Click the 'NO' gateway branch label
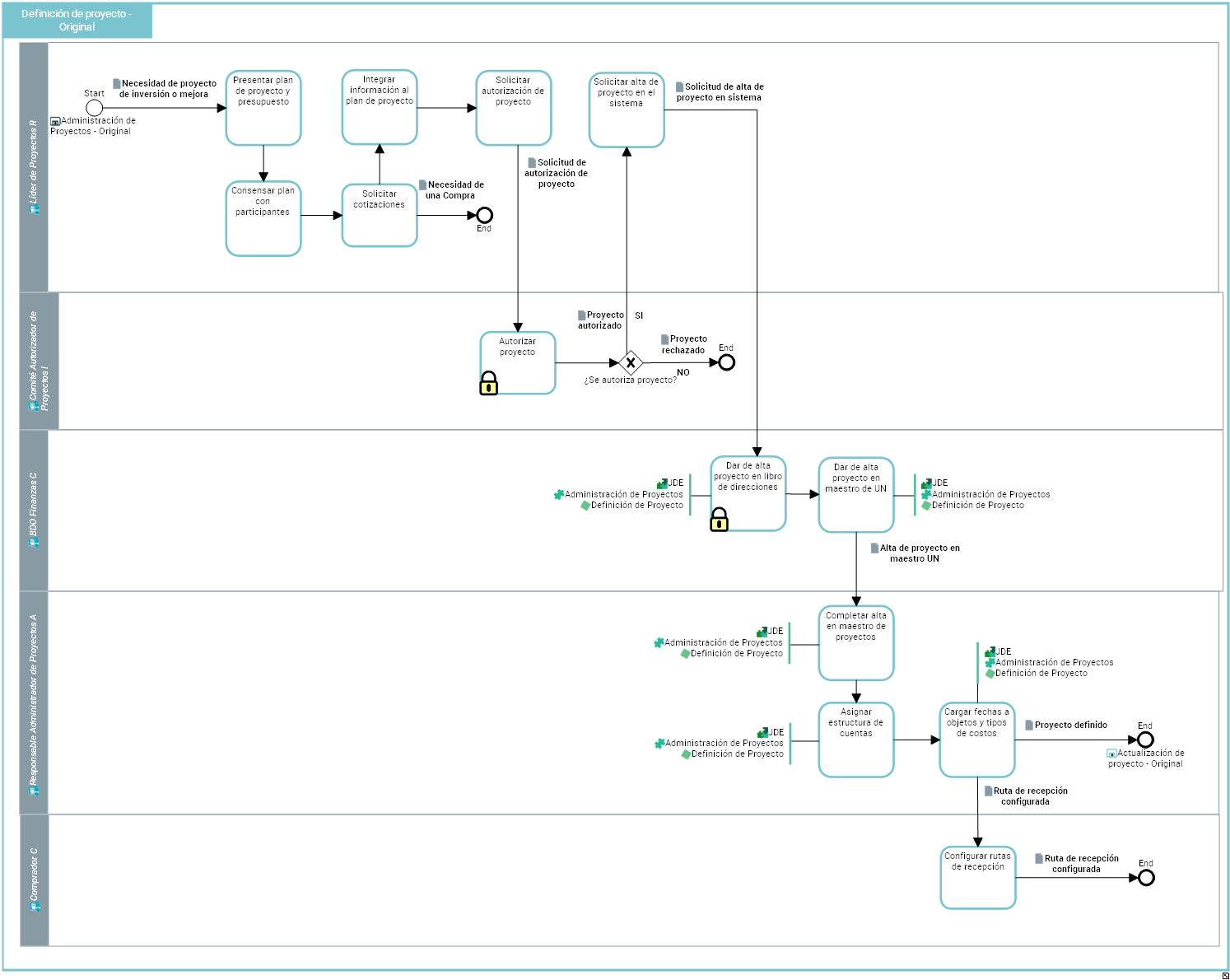1230x980 pixels. click(683, 372)
